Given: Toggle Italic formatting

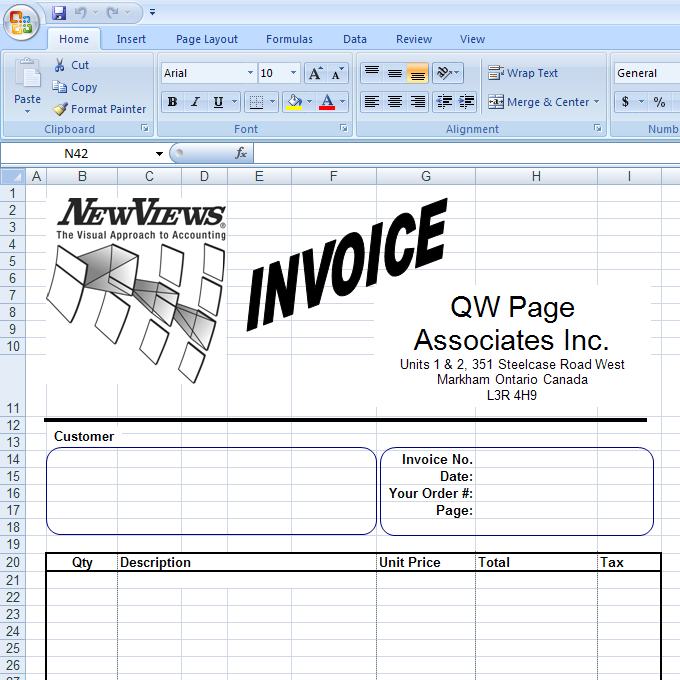Looking at the screenshot, I should click(x=195, y=102).
